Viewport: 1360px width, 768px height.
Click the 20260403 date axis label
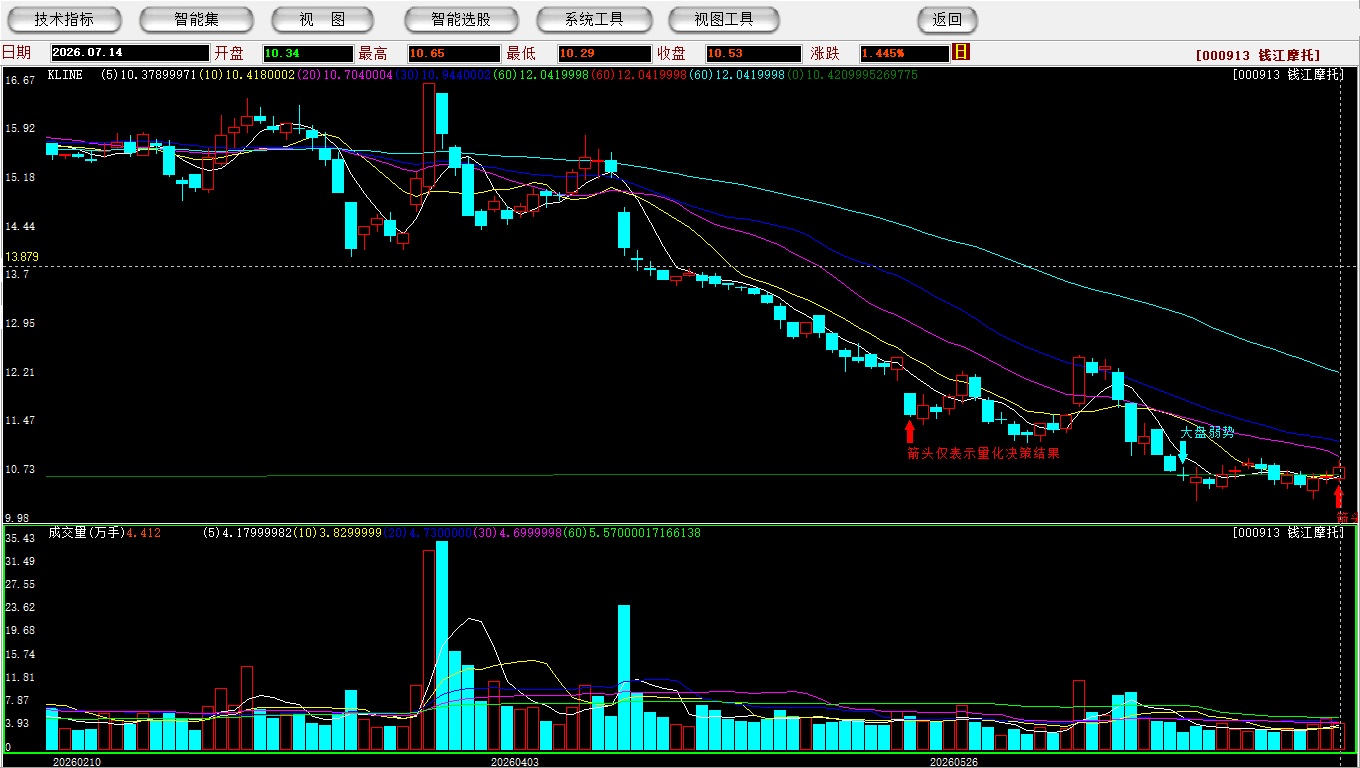tap(514, 761)
